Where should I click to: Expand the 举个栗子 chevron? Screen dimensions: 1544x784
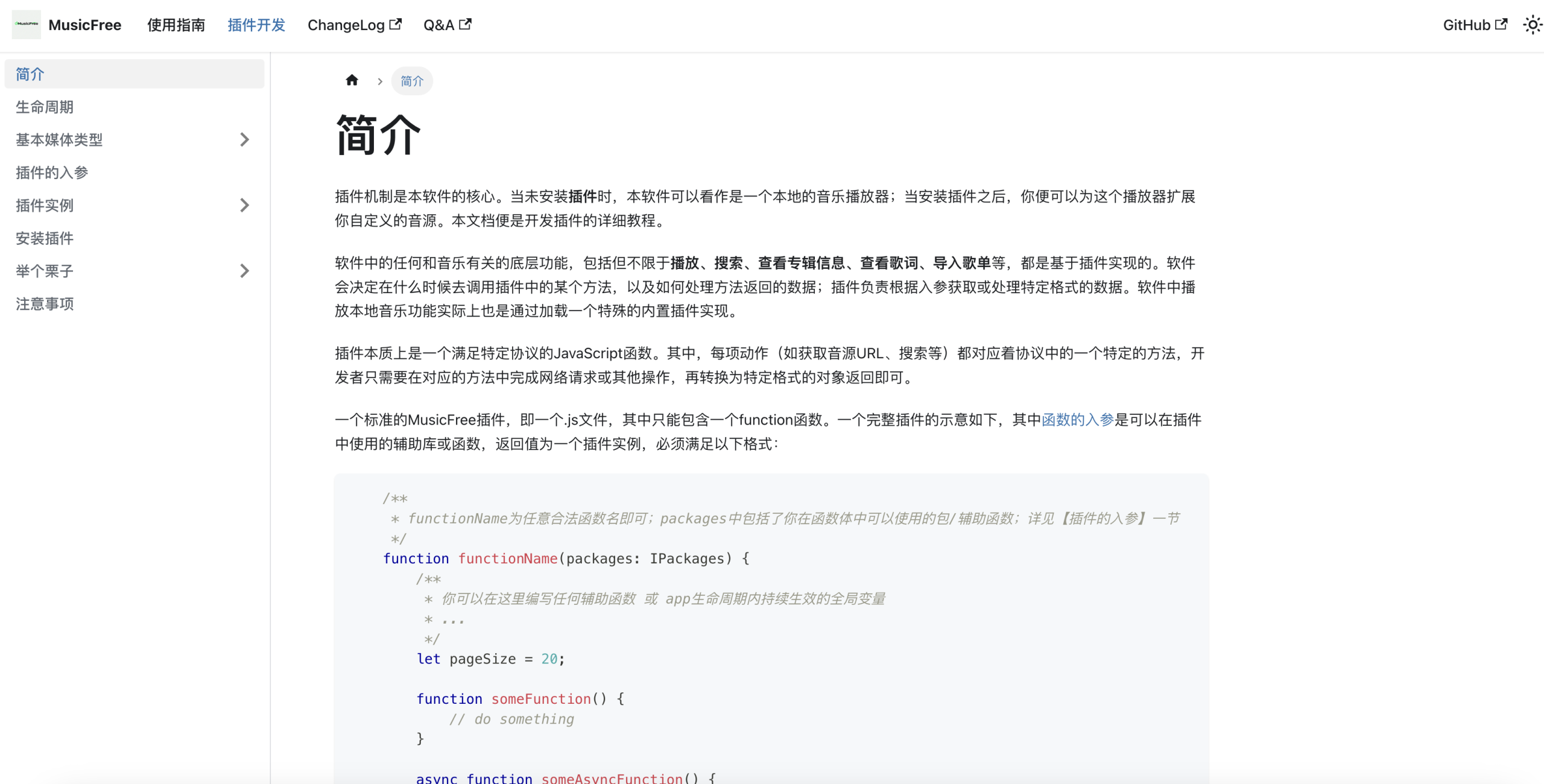[x=244, y=271]
